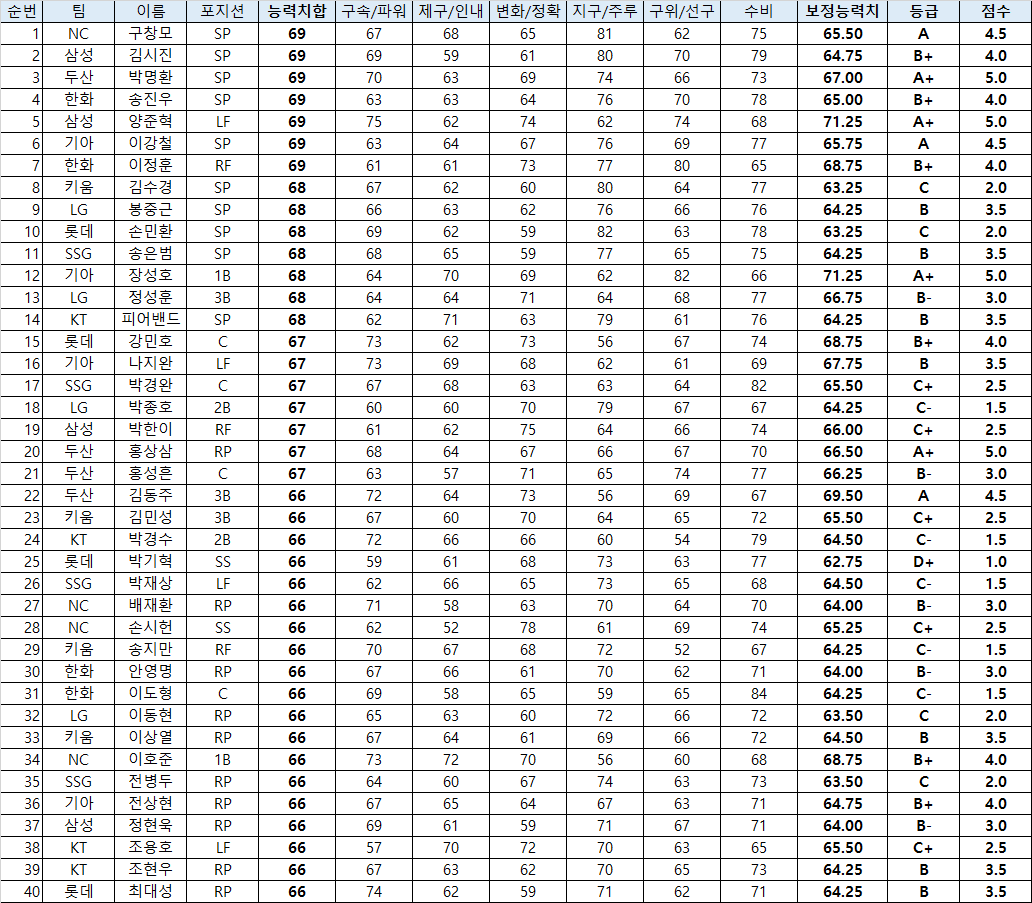Select the name cell 홍상삼
Viewport: 1032px width, 903px height.
(150, 452)
